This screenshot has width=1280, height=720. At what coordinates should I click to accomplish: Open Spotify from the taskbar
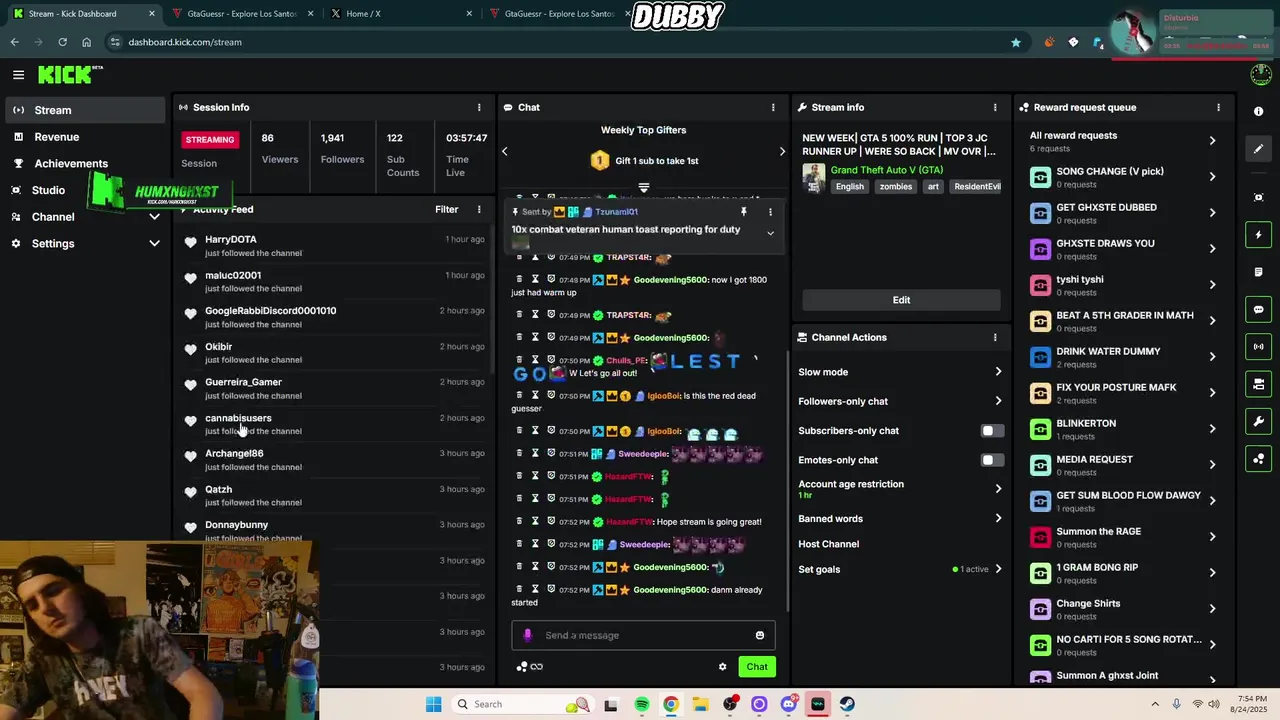point(642,704)
